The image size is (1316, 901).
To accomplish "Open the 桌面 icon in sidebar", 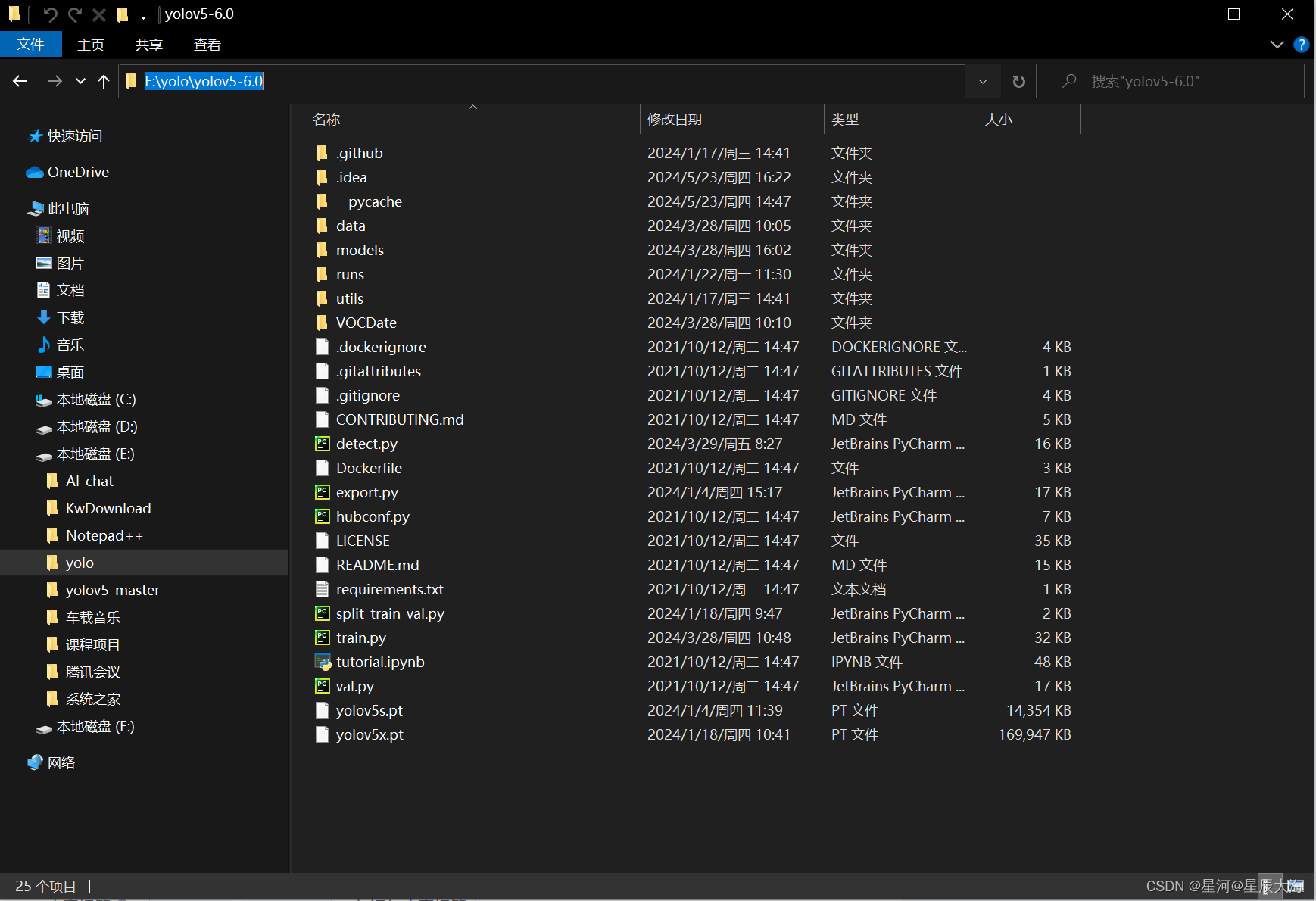I will pos(44,372).
